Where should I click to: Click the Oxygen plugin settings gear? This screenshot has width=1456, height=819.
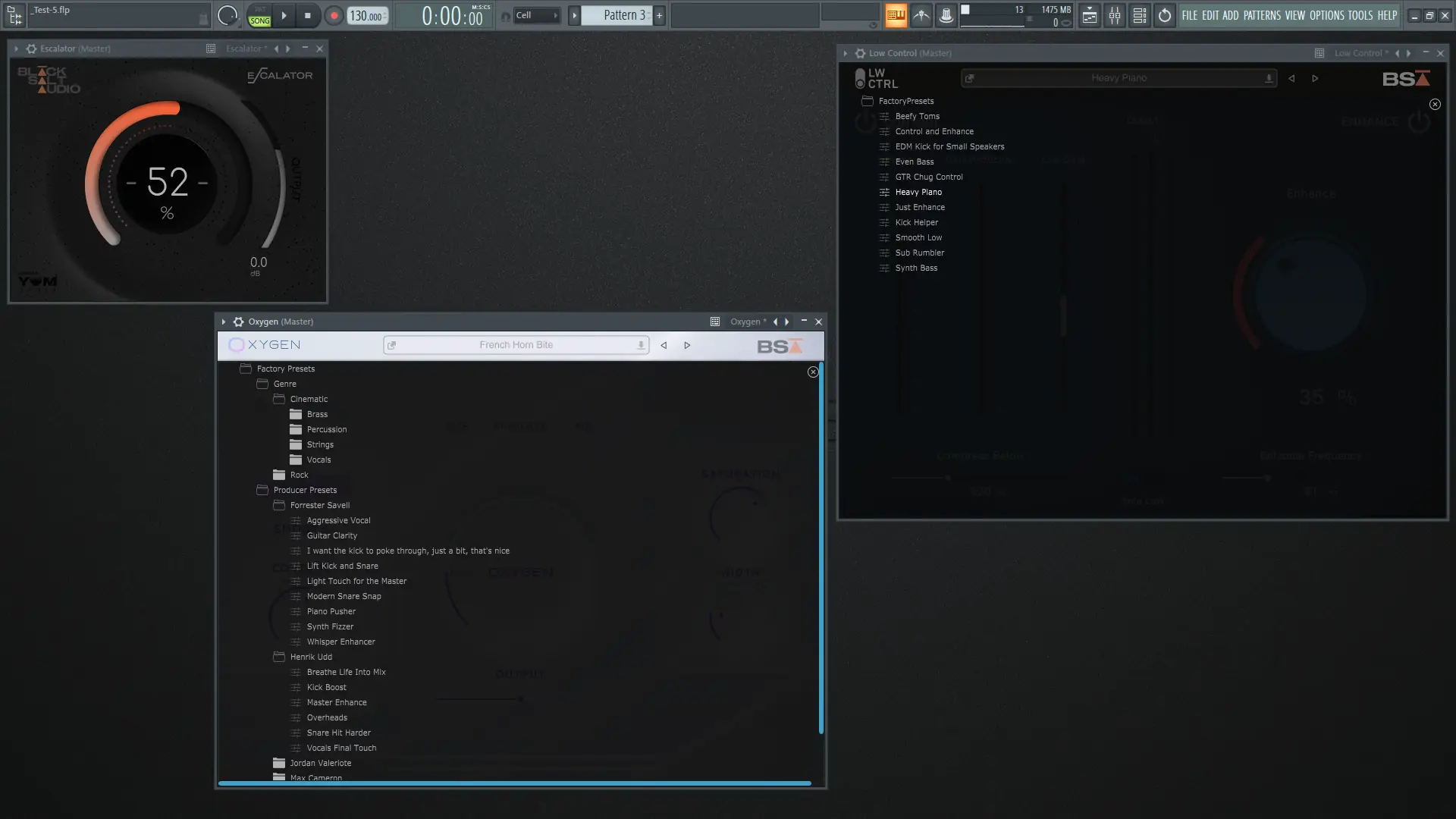(238, 322)
